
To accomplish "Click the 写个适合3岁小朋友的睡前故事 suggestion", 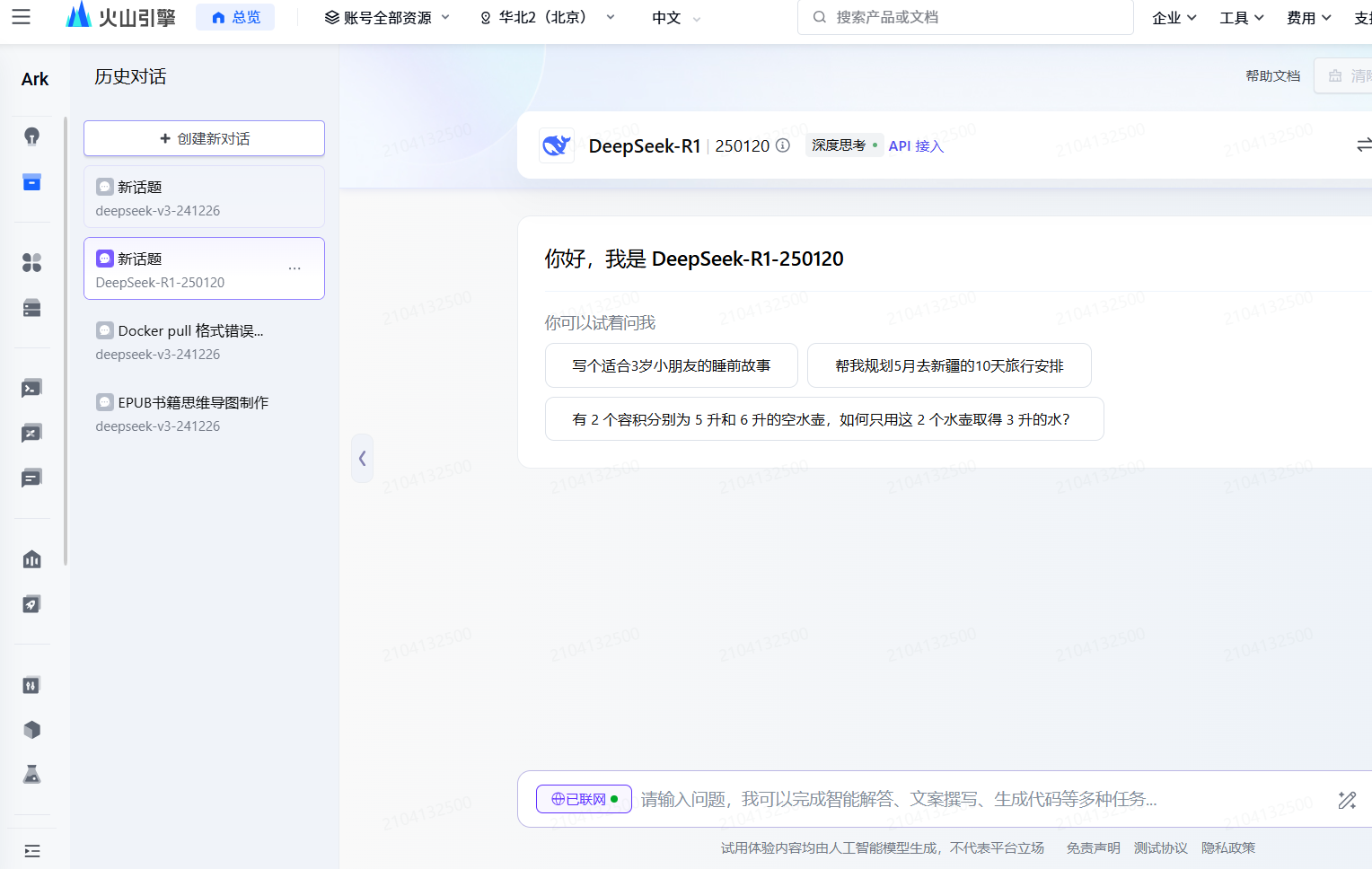I will click(671, 365).
